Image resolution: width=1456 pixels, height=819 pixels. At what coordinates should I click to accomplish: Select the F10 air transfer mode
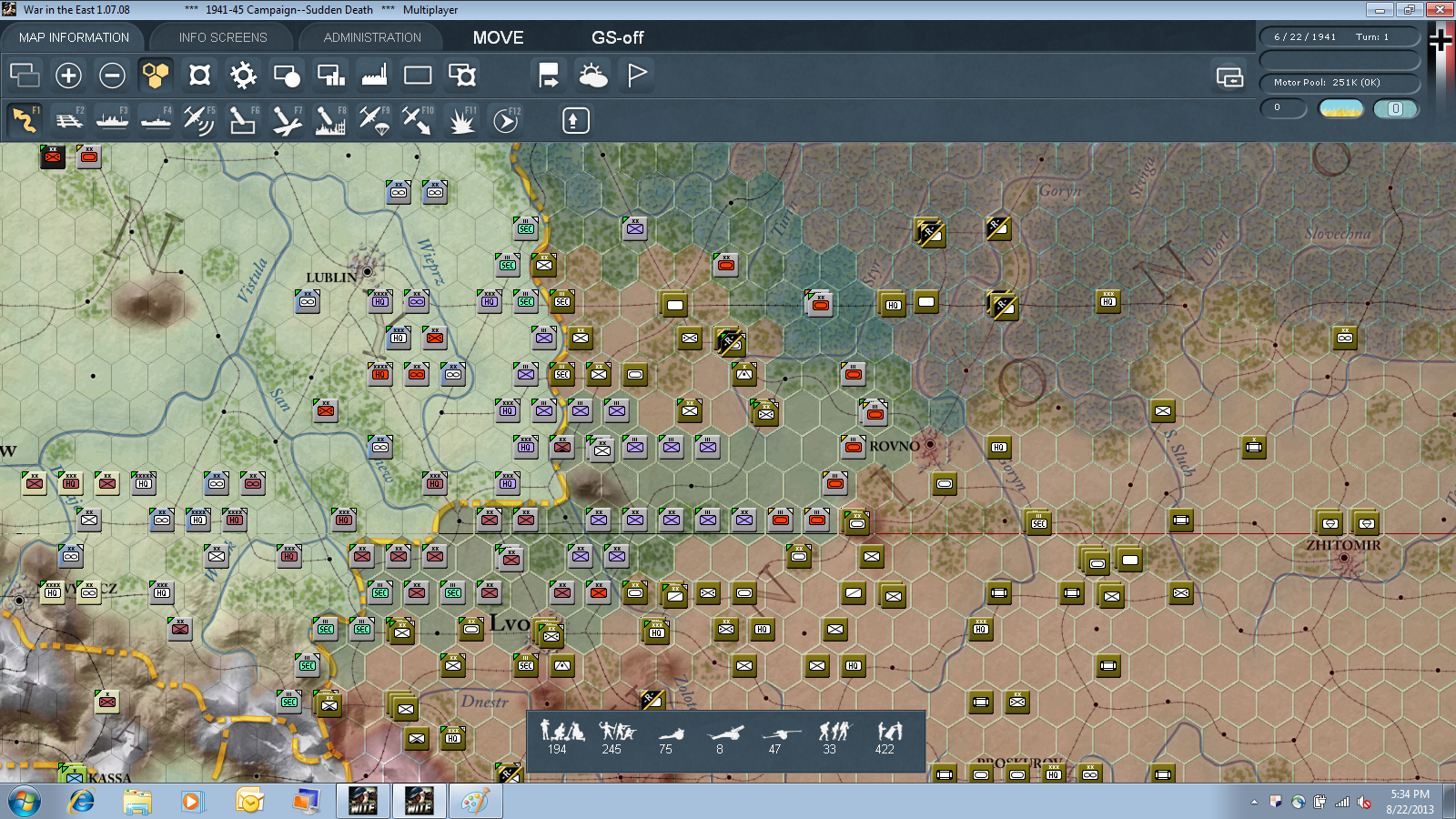pyautogui.click(x=418, y=120)
